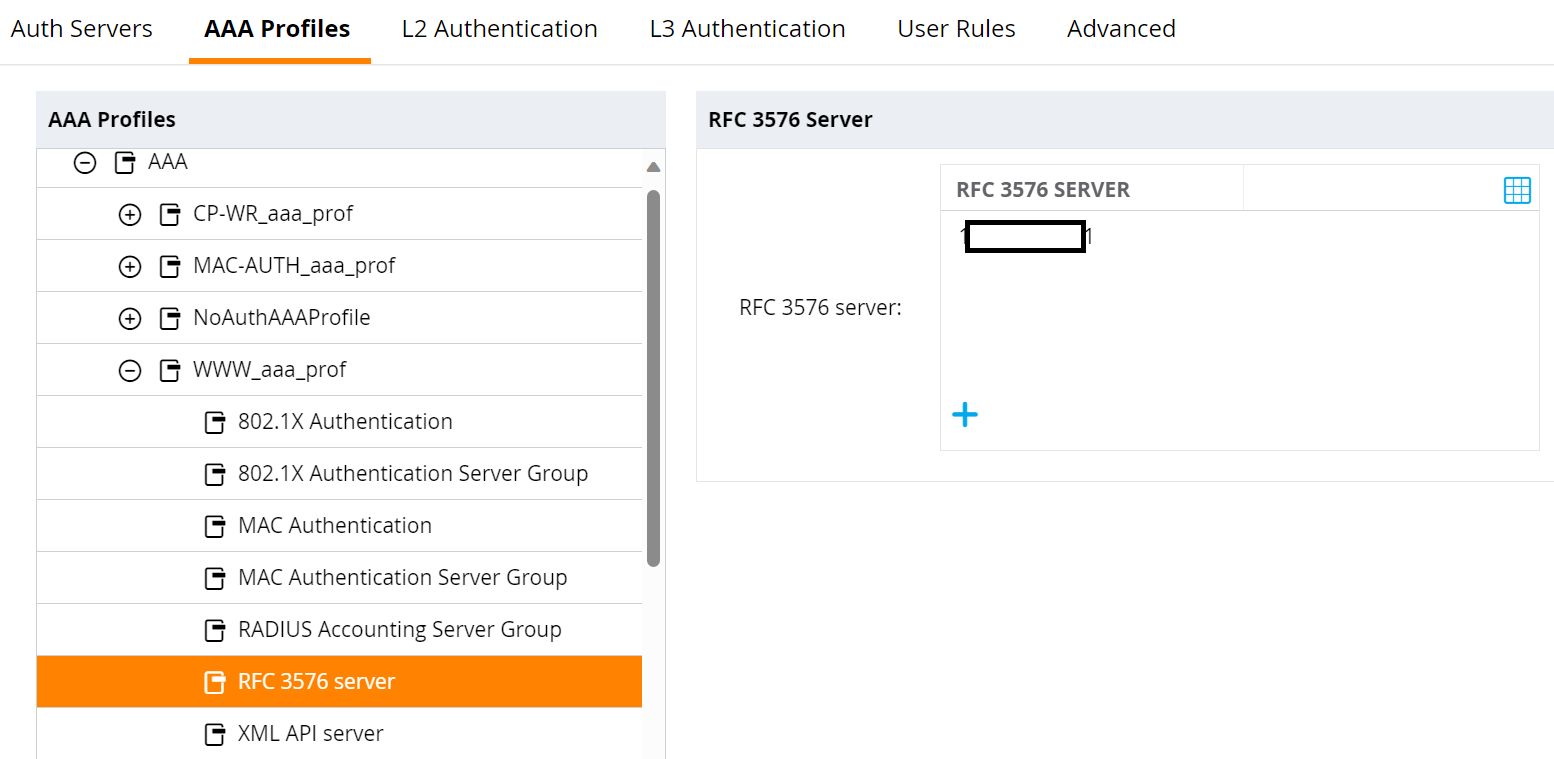Select the existing RFC 3576 server entry
The width and height of the screenshot is (1554, 759).
pyautogui.click(x=1024, y=236)
